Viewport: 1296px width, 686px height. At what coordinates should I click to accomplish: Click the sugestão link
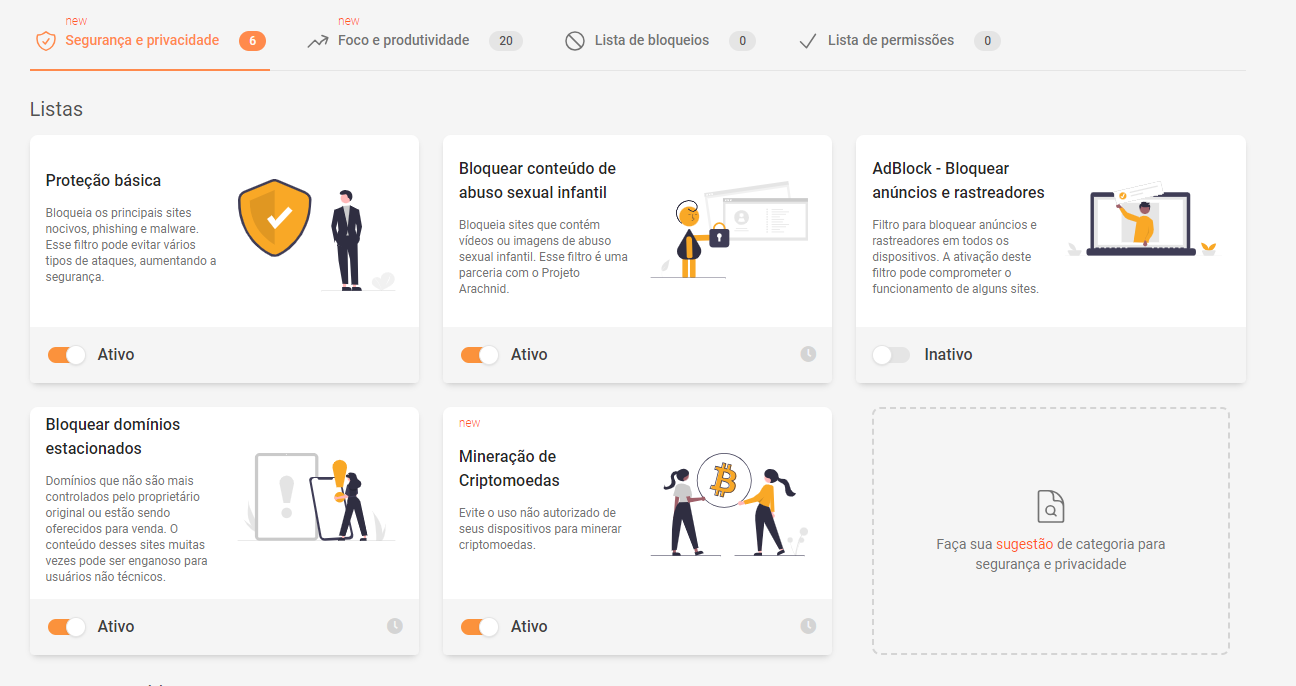(x=1024, y=545)
